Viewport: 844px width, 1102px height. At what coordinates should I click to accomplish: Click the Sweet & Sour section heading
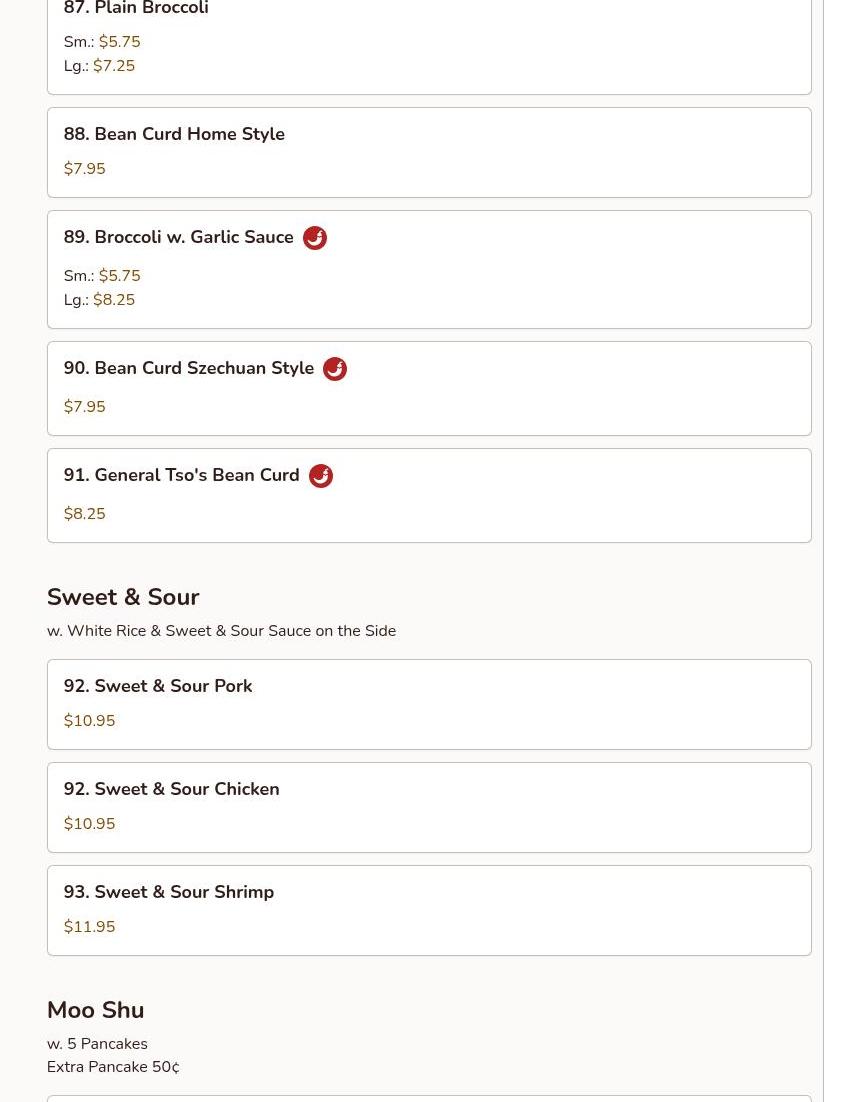[x=123, y=597]
